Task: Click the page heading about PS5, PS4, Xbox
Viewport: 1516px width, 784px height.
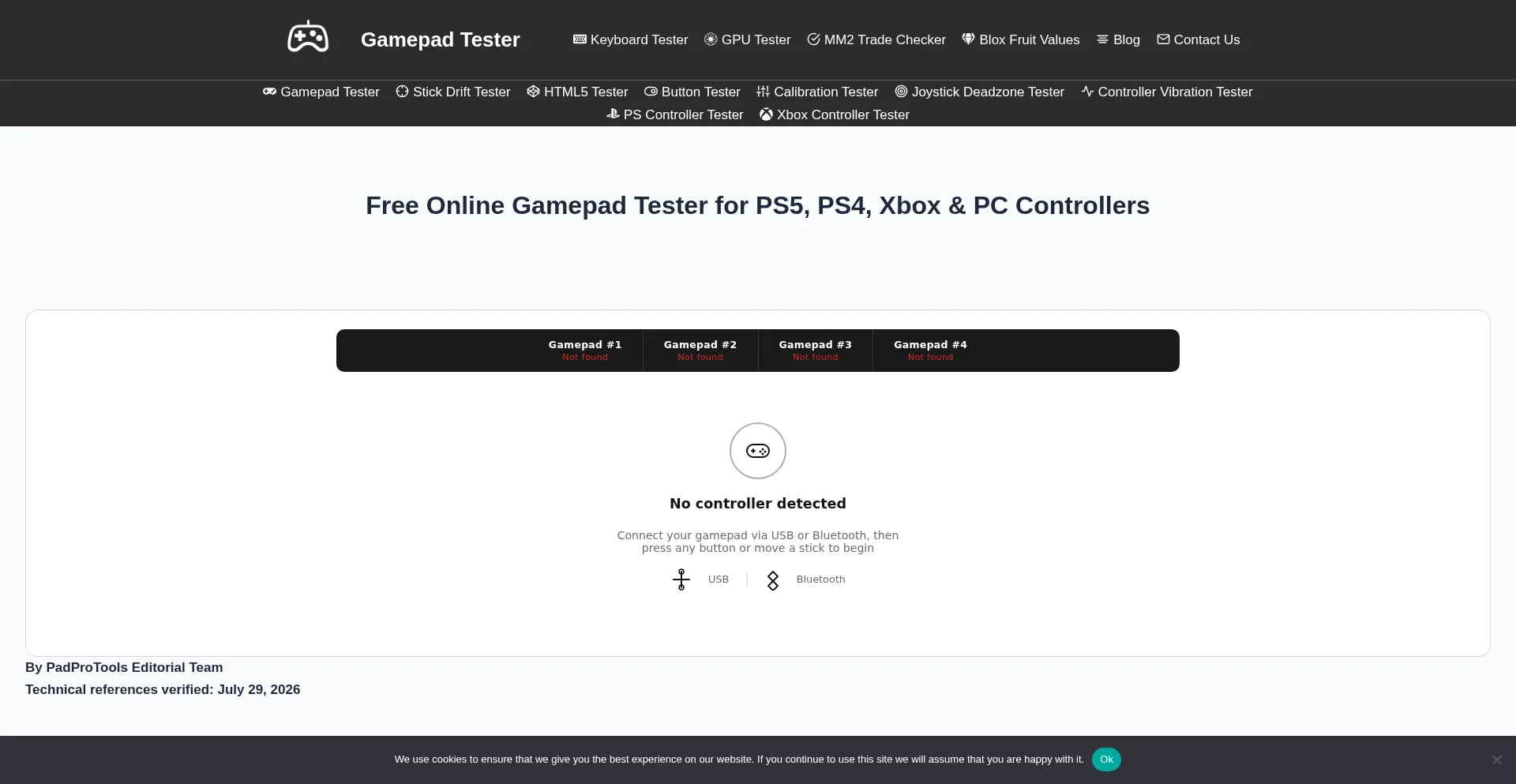Action: [758, 205]
